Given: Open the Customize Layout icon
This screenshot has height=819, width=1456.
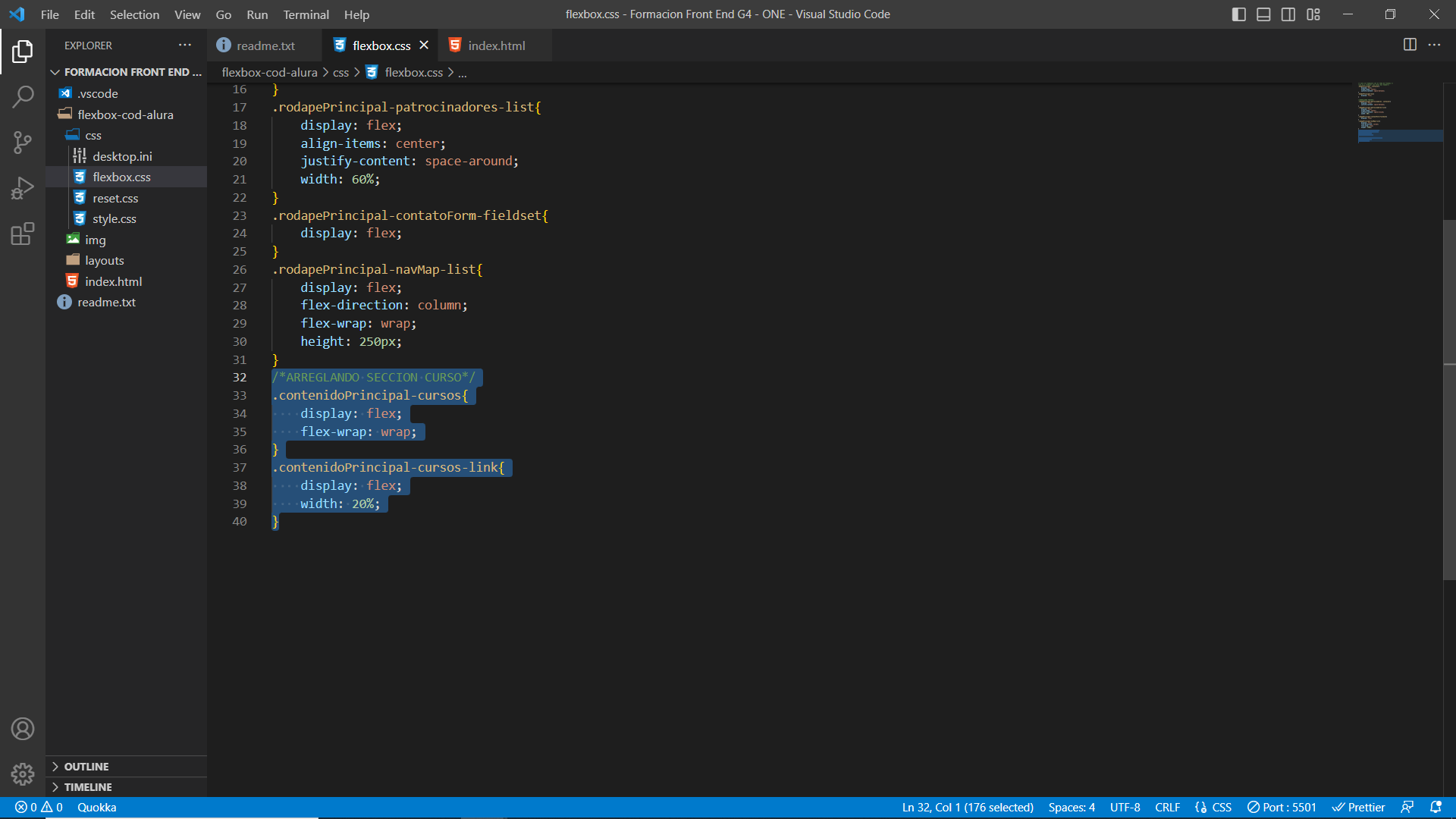Looking at the screenshot, I should [1313, 14].
